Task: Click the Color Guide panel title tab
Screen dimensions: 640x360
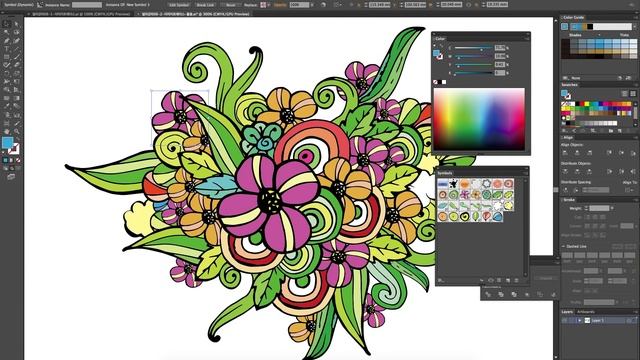Action: tap(573, 18)
